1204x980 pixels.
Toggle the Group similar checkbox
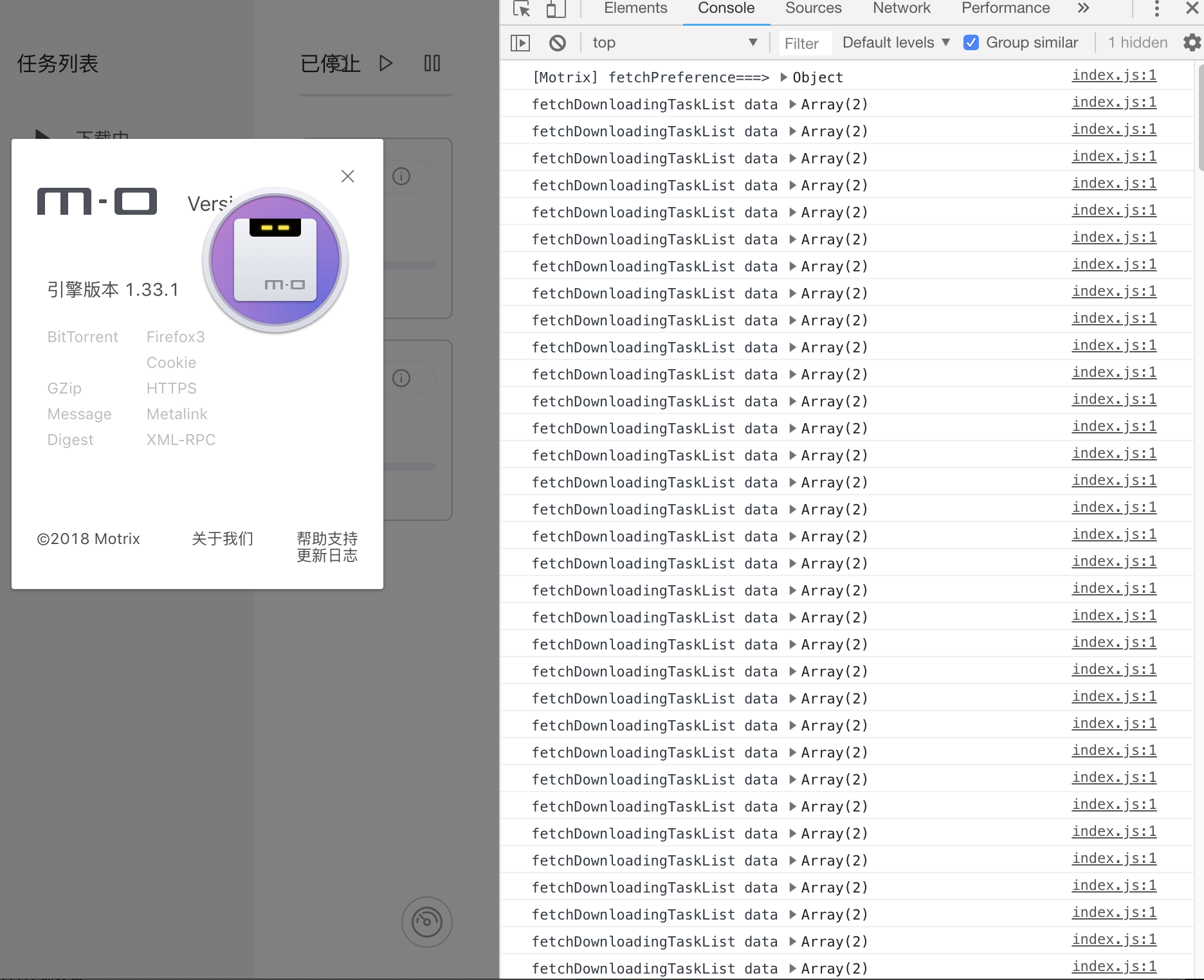(971, 42)
